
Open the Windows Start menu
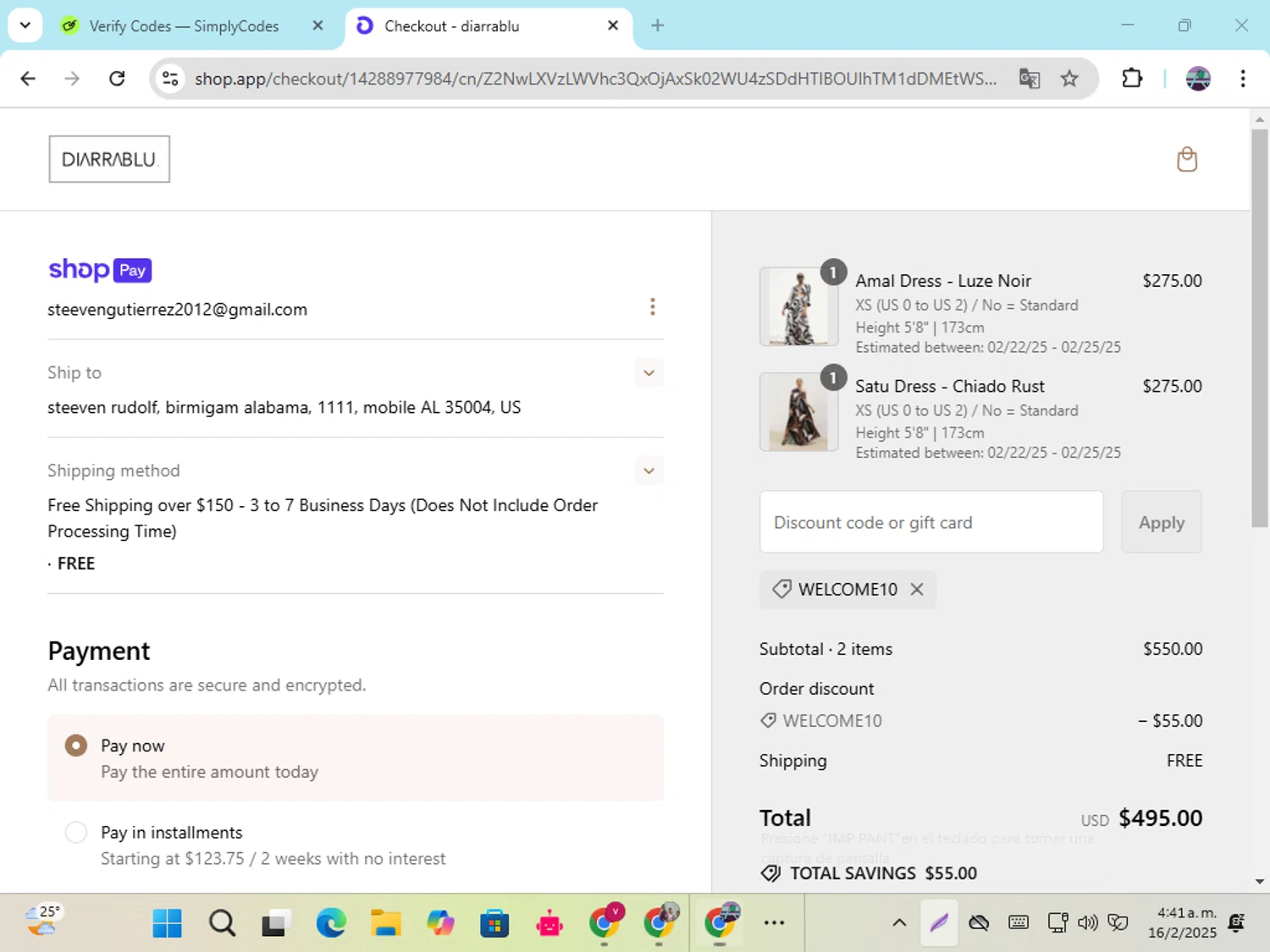[167, 923]
